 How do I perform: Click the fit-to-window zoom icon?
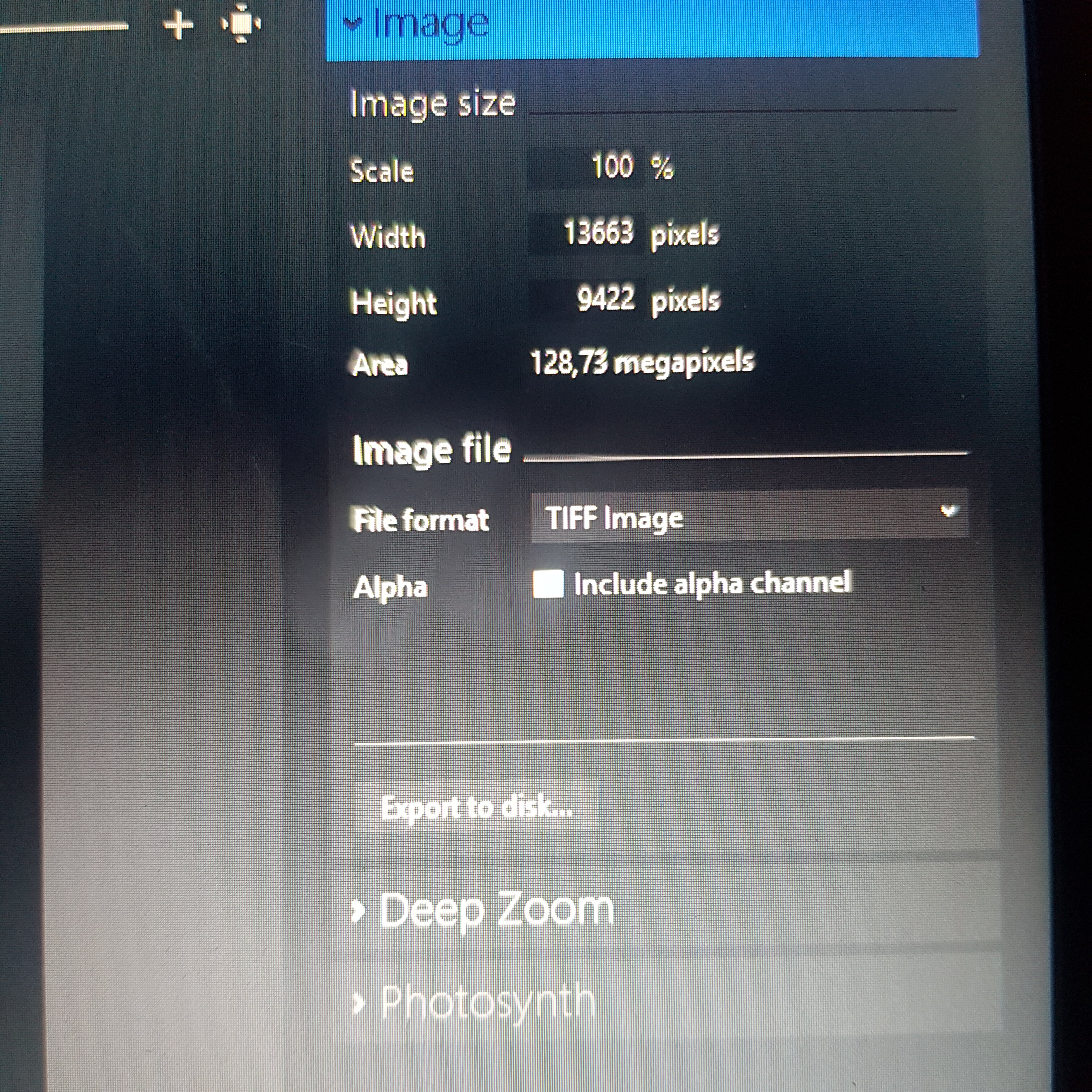(x=241, y=24)
